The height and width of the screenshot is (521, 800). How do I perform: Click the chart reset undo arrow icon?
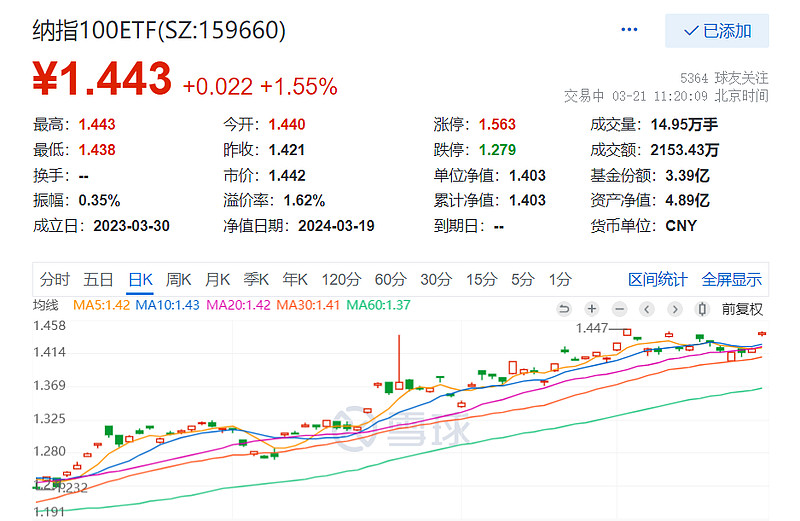pos(564,309)
